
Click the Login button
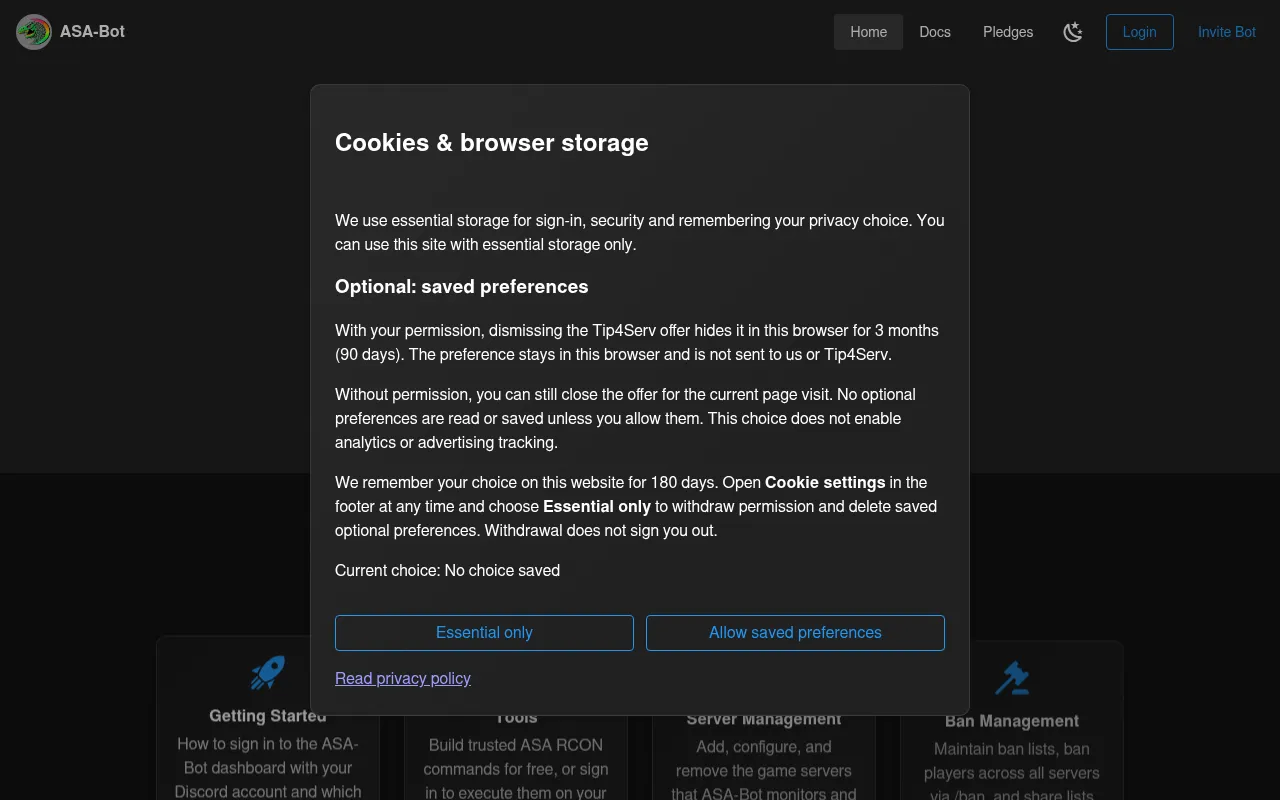point(1140,32)
